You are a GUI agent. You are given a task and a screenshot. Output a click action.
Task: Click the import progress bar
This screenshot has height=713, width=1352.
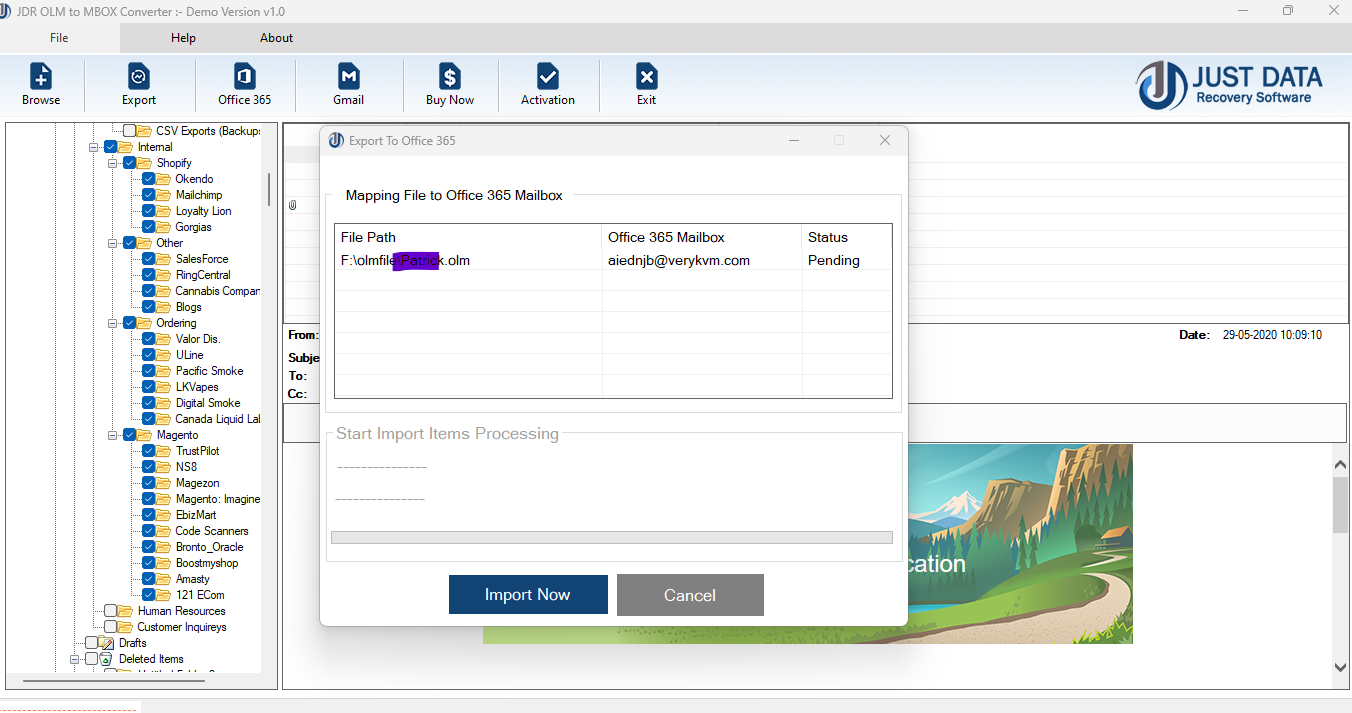pos(612,538)
